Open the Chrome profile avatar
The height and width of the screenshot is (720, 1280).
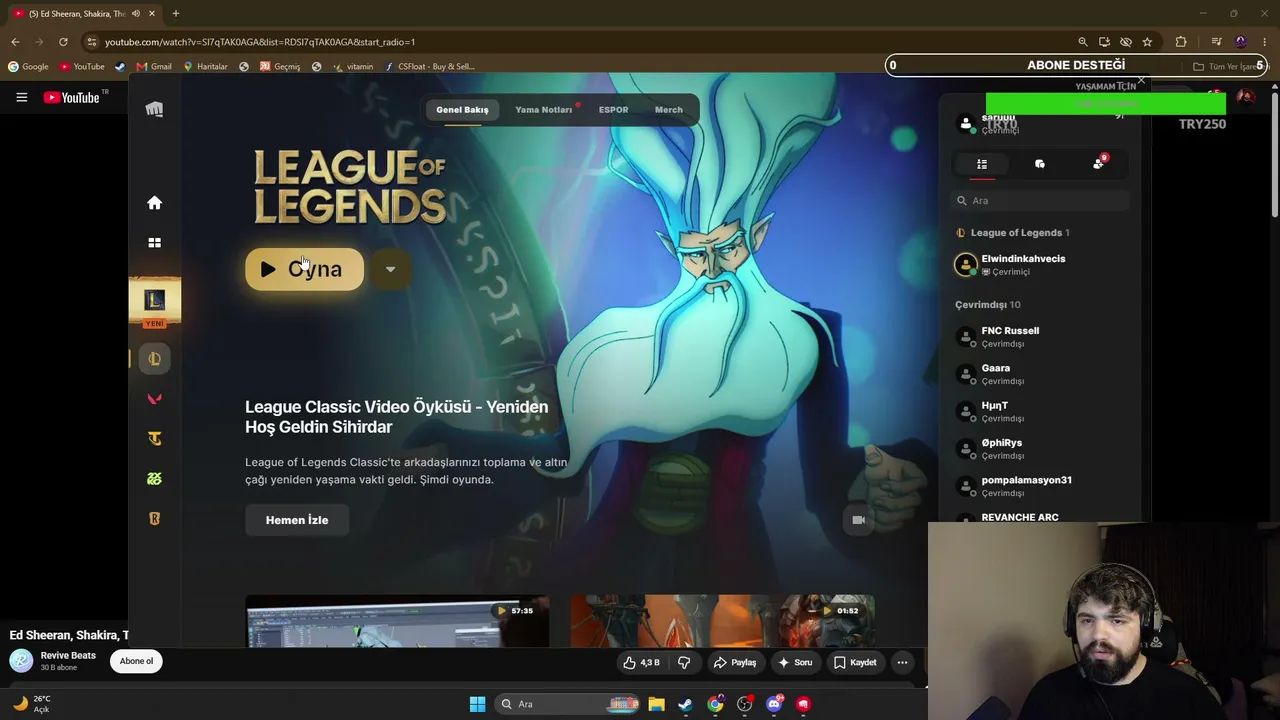click(1241, 42)
